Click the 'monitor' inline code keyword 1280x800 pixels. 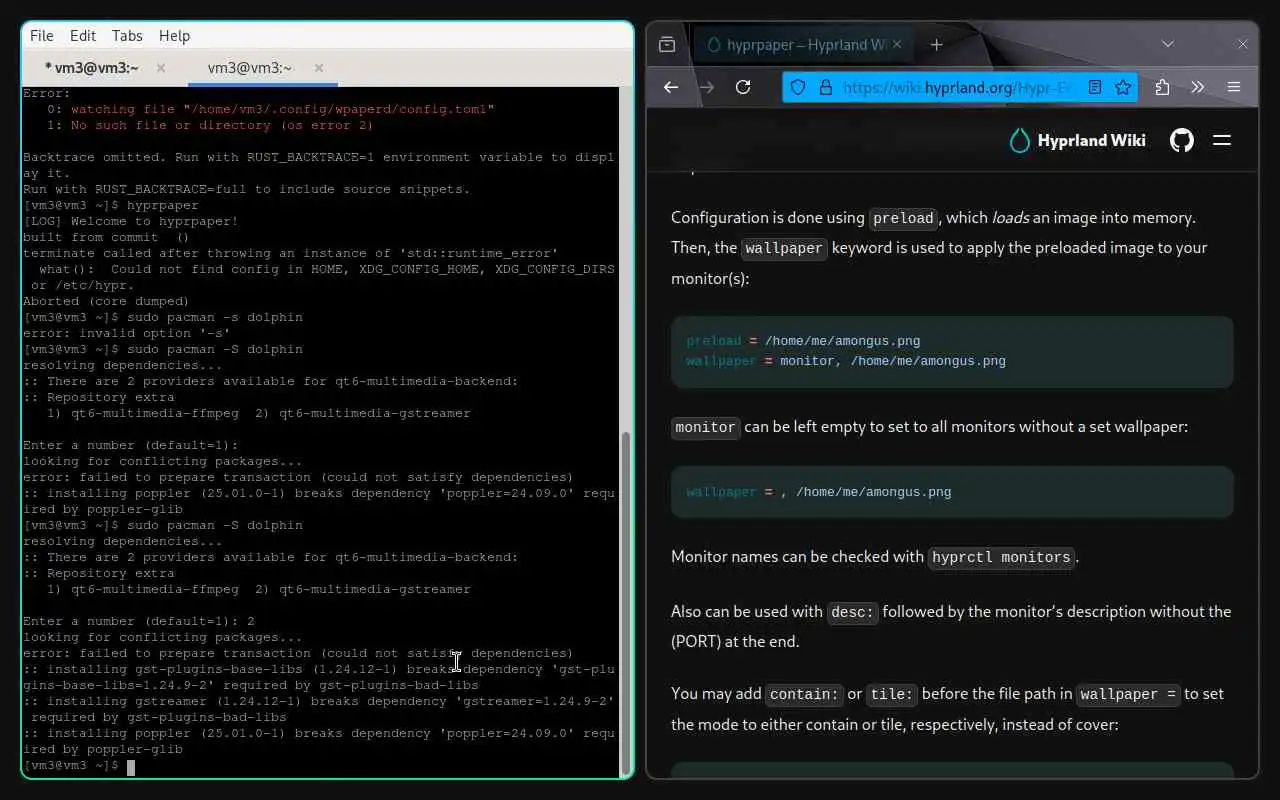tap(706, 427)
